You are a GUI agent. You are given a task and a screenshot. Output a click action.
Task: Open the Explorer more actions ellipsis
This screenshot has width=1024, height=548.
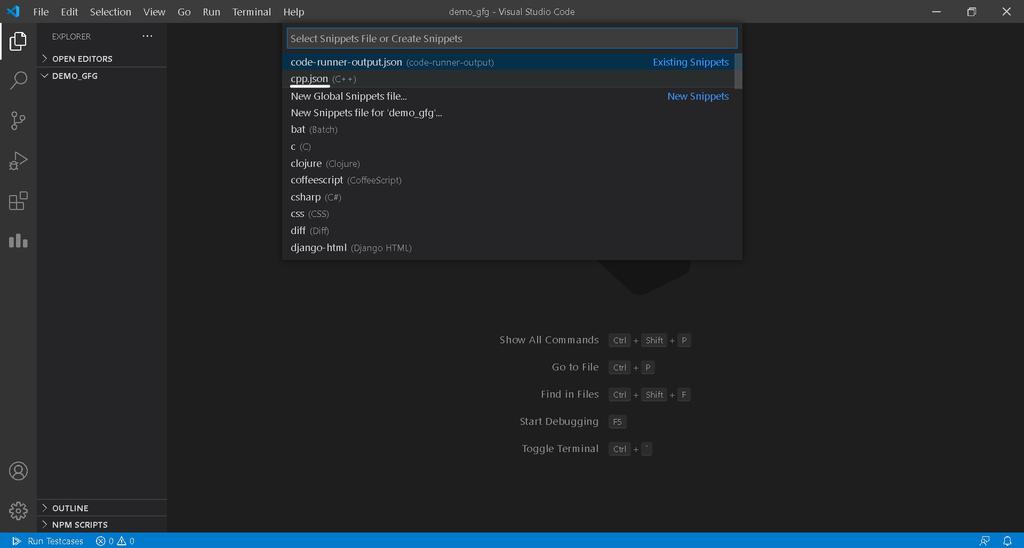coord(147,37)
